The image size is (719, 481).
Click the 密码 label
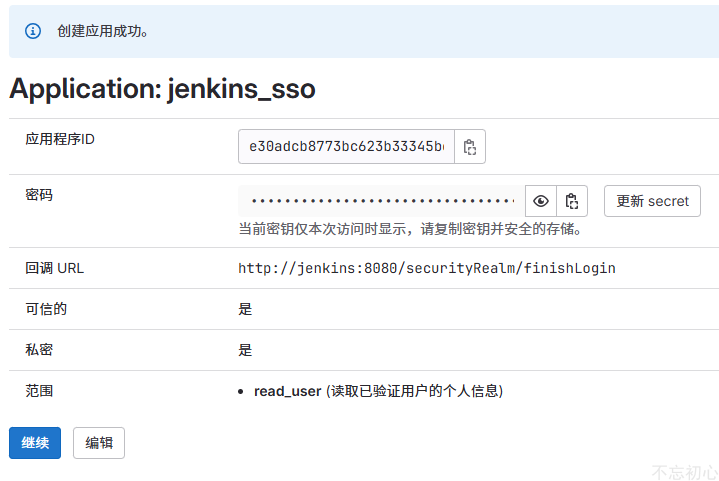(39, 195)
